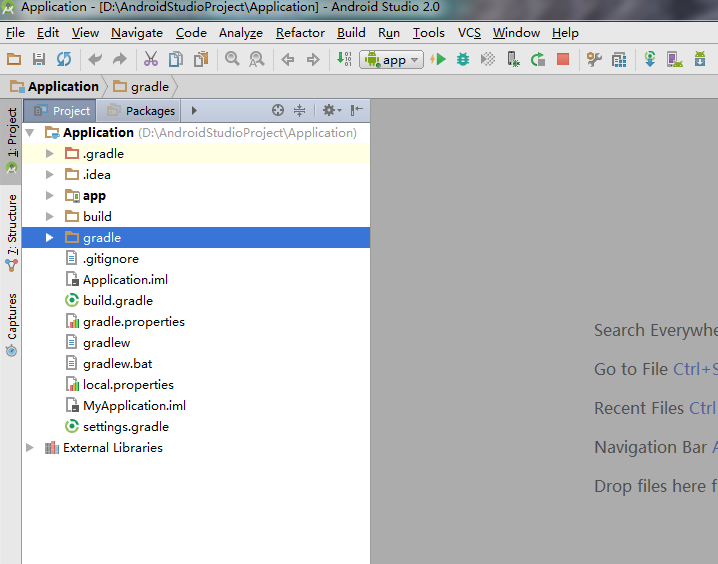The height and width of the screenshot is (564, 718).
Task: Toggle the 1: Project side tool window
Action: pyautogui.click(x=11, y=141)
